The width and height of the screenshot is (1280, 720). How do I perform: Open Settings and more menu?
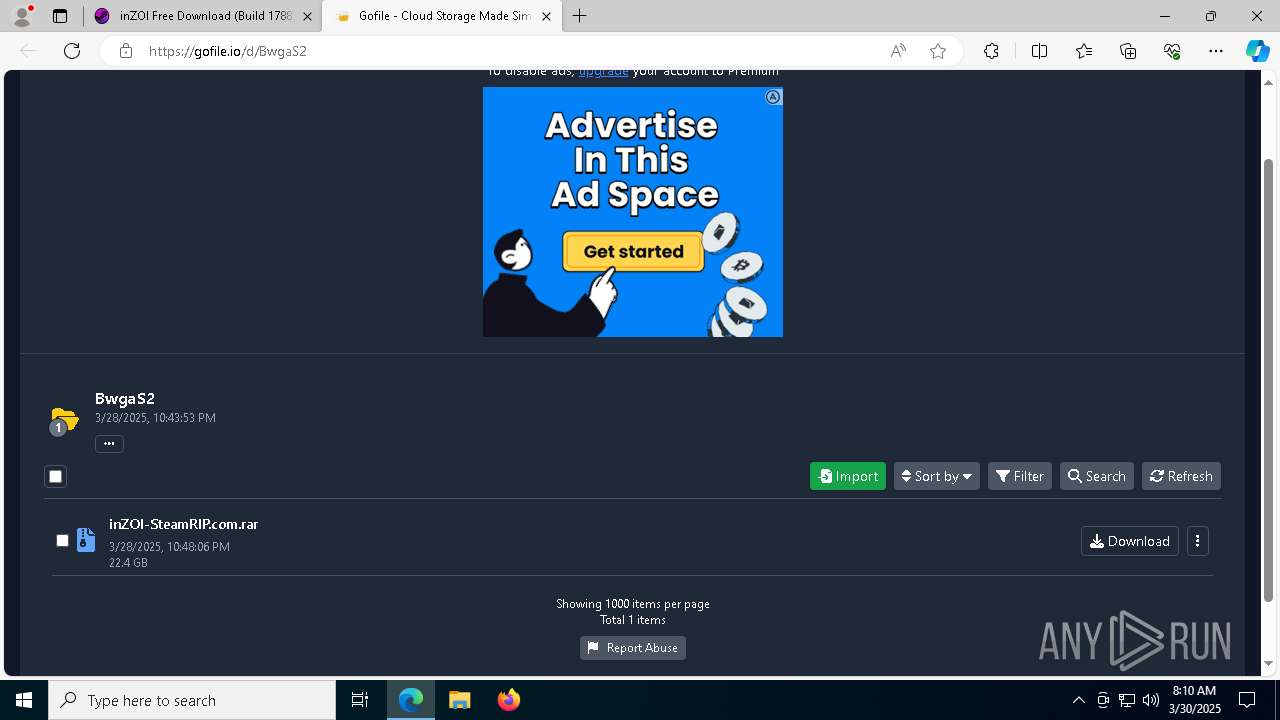pos(1216,51)
